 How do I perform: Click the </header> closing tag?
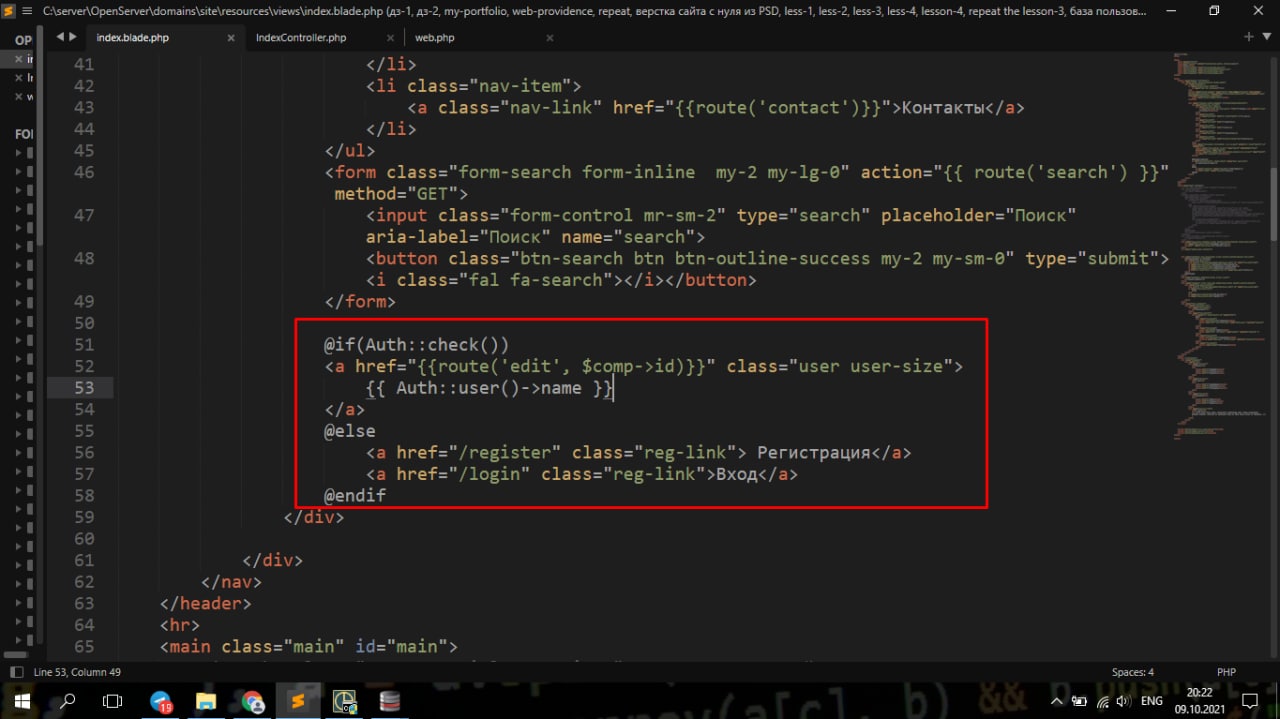coord(206,604)
